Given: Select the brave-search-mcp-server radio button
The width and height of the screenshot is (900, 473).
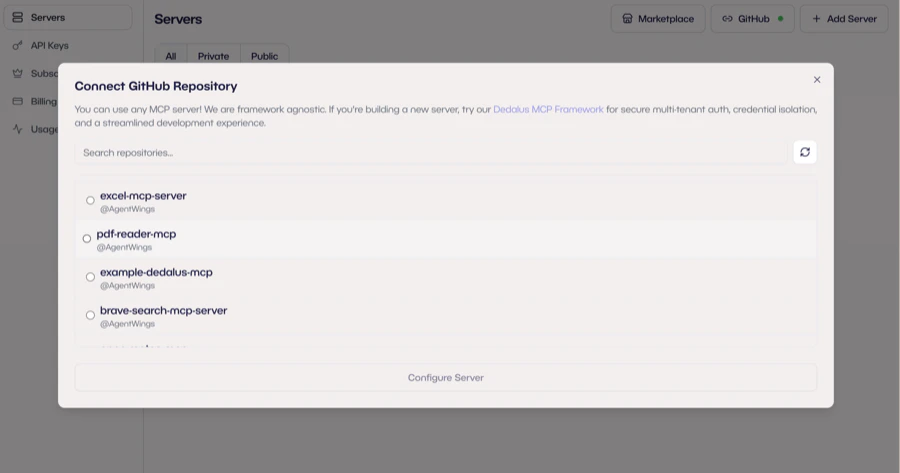Looking at the screenshot, I should (x=90, y=315).
